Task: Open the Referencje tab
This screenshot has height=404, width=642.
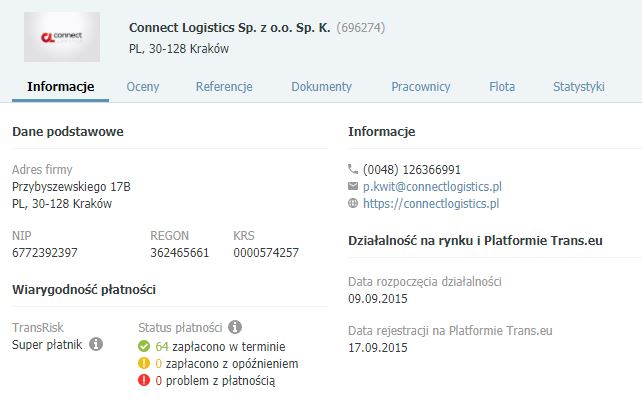Action: [224, 87]
